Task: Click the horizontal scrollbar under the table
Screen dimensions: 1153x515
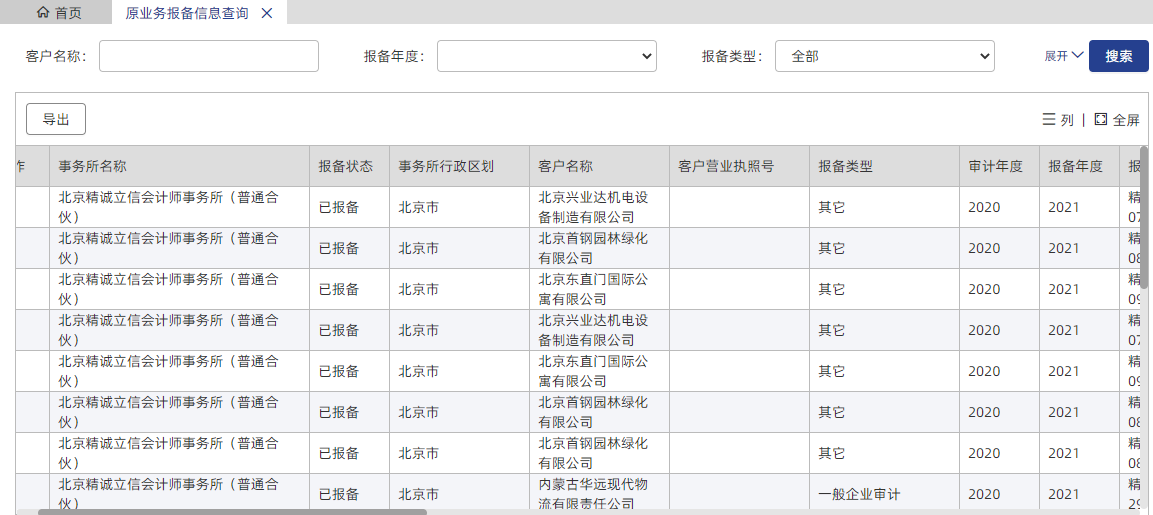Action: coord(232,511)
